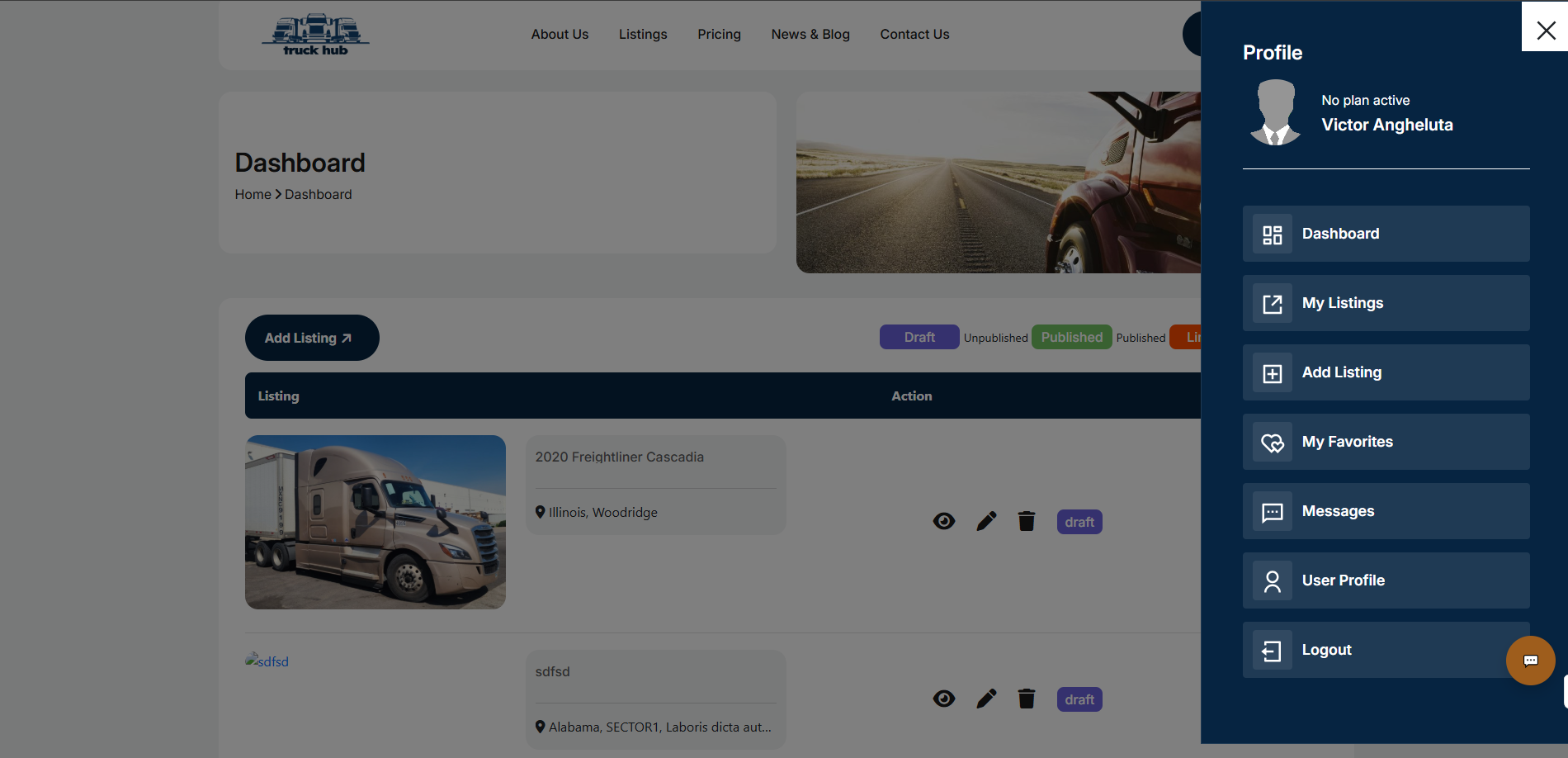Click the pencil edit icon for Freightliner Cascadia

(986, 521)
